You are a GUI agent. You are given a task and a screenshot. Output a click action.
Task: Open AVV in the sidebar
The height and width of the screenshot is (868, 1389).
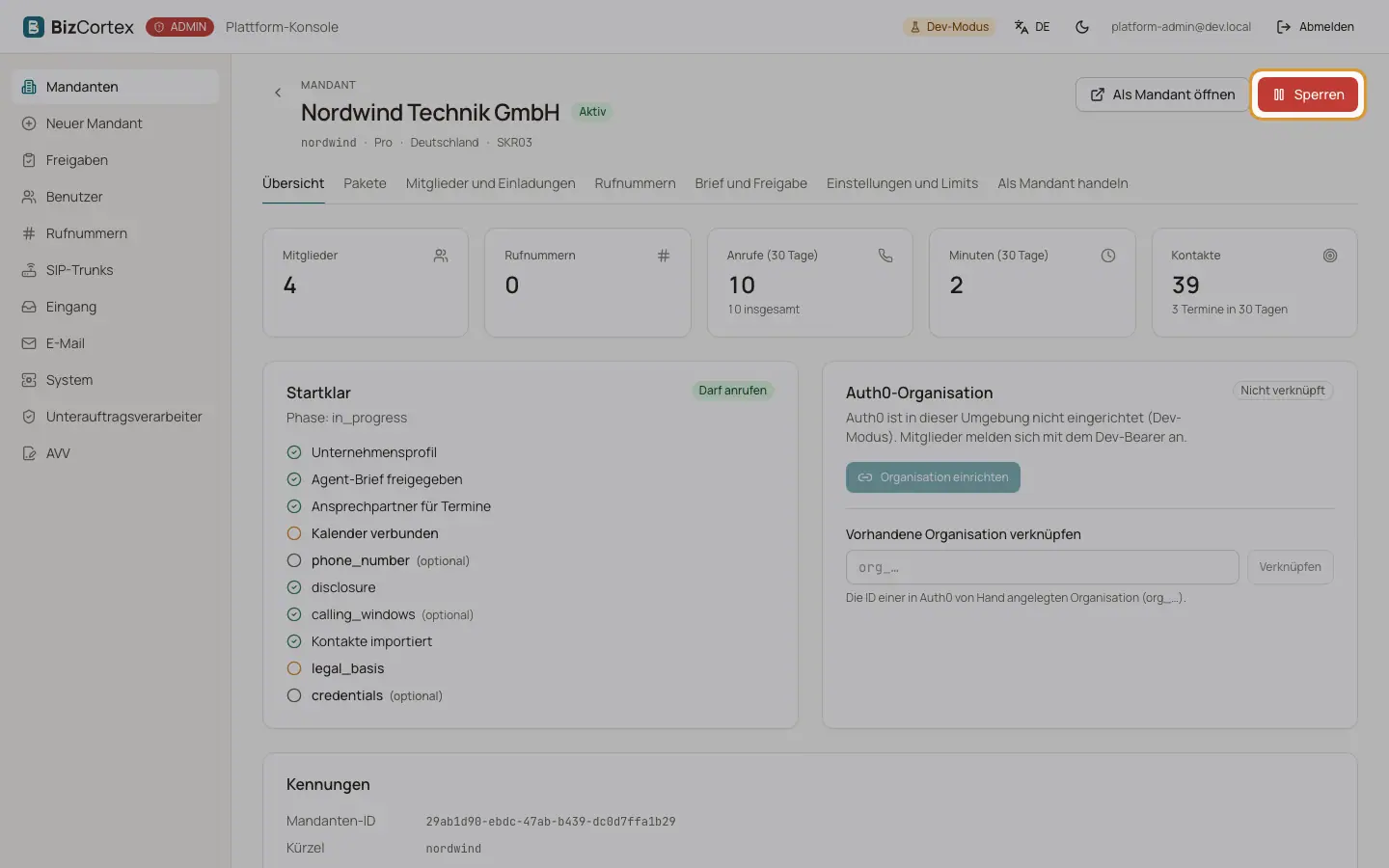click(116, 453)
